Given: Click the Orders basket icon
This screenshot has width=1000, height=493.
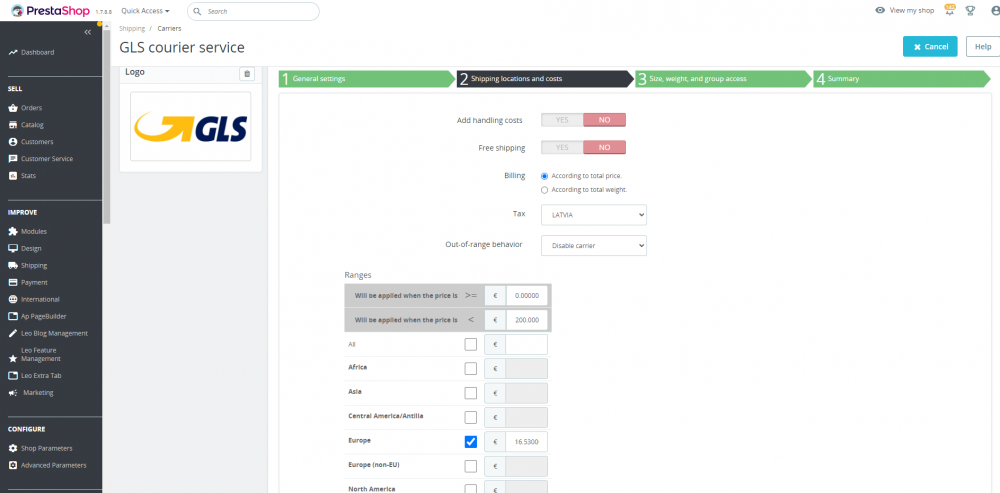Looking at the screenshot, I should [x=13, y=108].
